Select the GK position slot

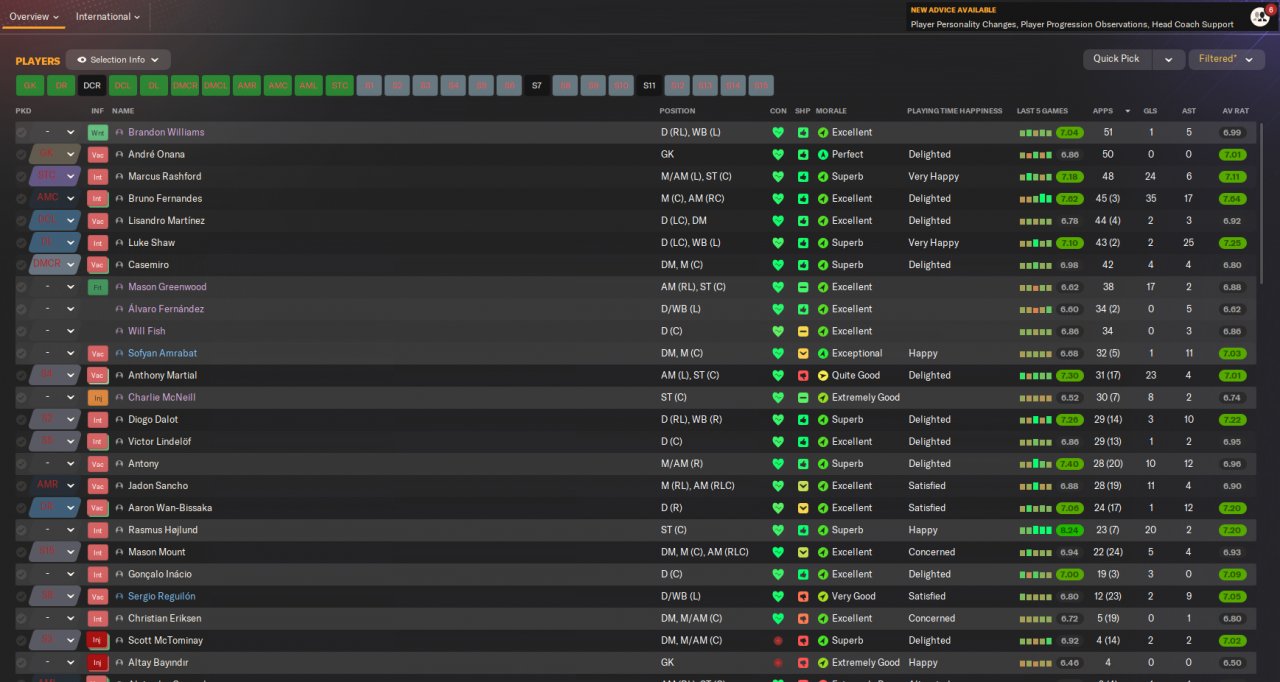coord(30,86)
